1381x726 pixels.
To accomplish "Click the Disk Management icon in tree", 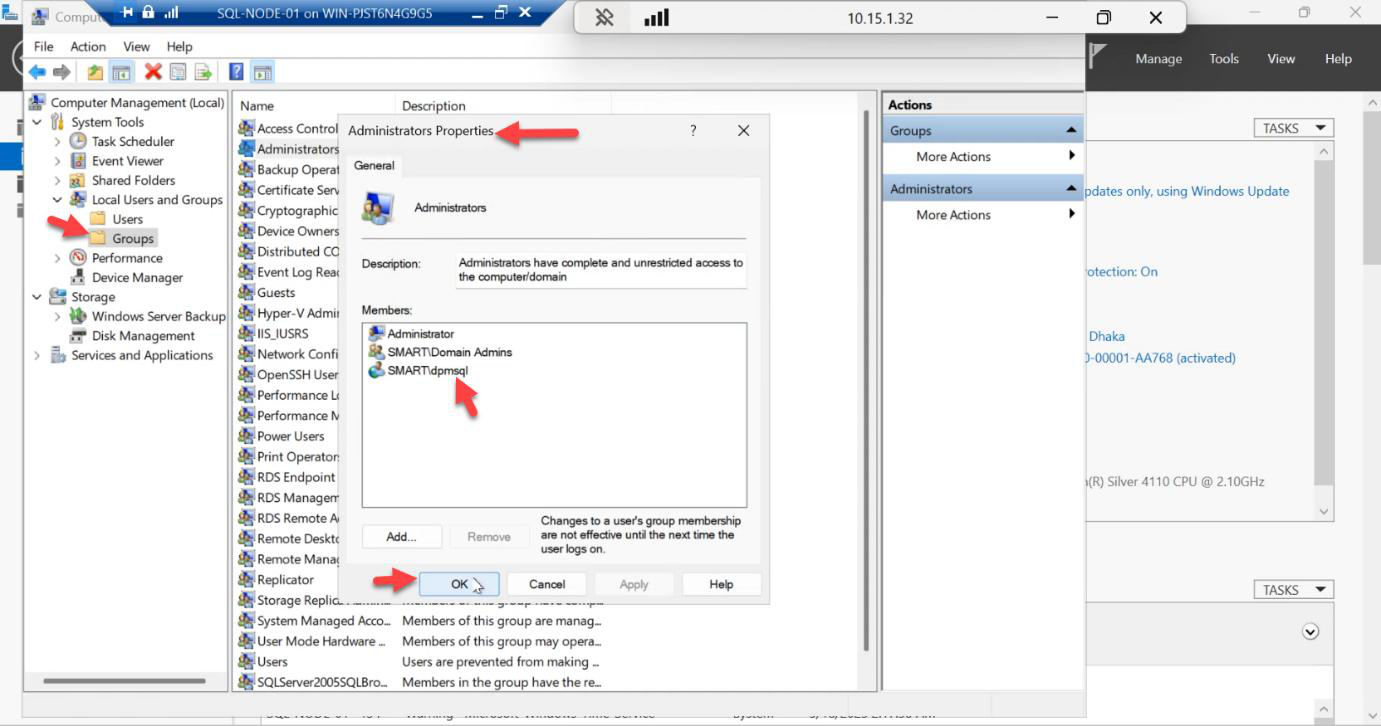I will click(78, 336).
